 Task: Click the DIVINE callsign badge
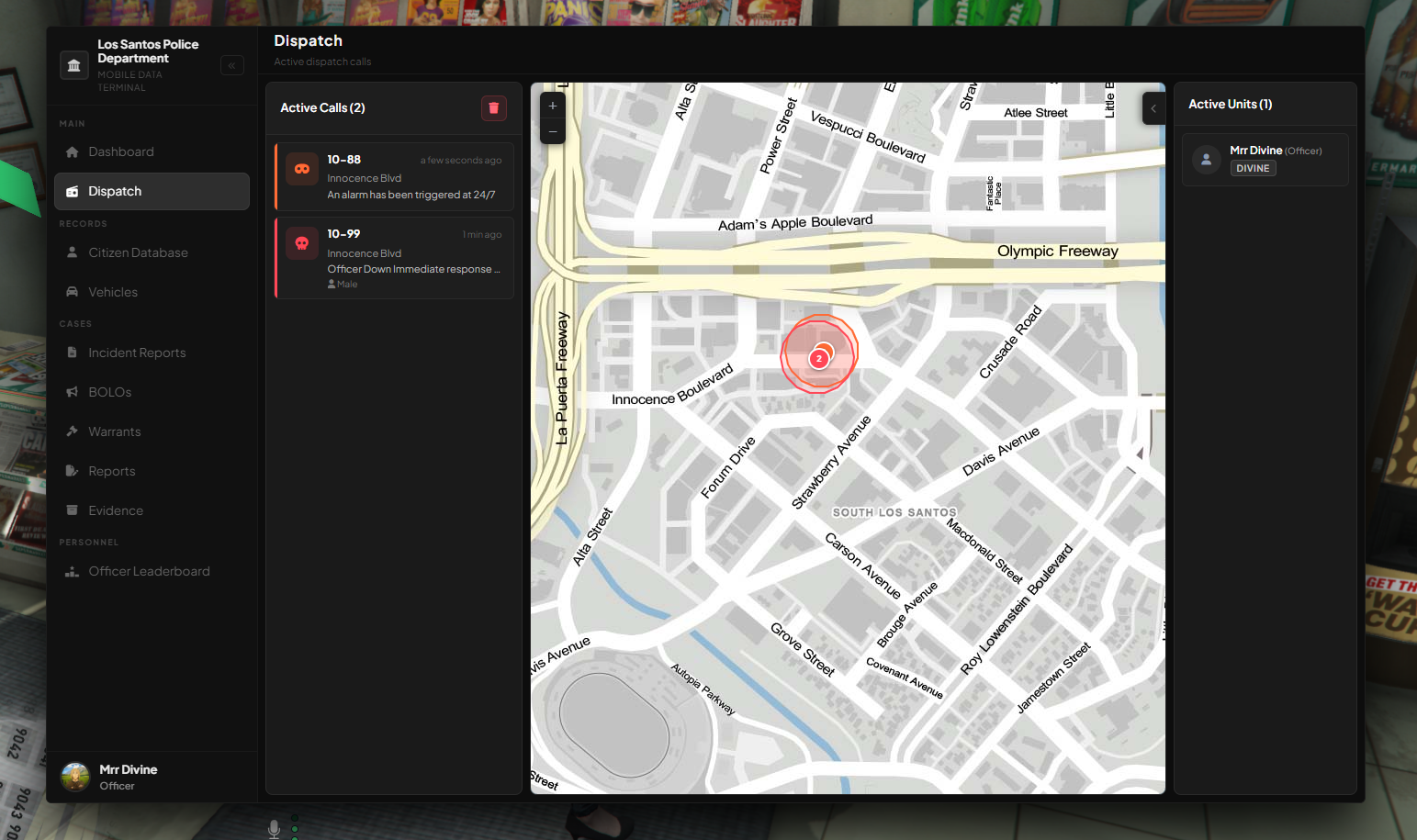click(1253, 168)
